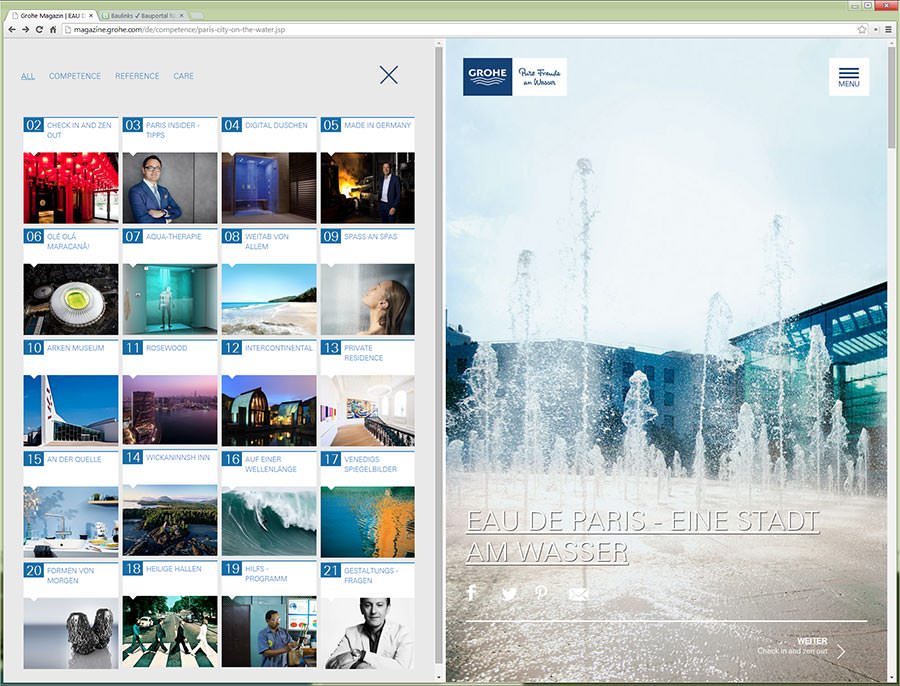
Task: Open article 04 Digital Duschen
Action: tap(269, 170)
